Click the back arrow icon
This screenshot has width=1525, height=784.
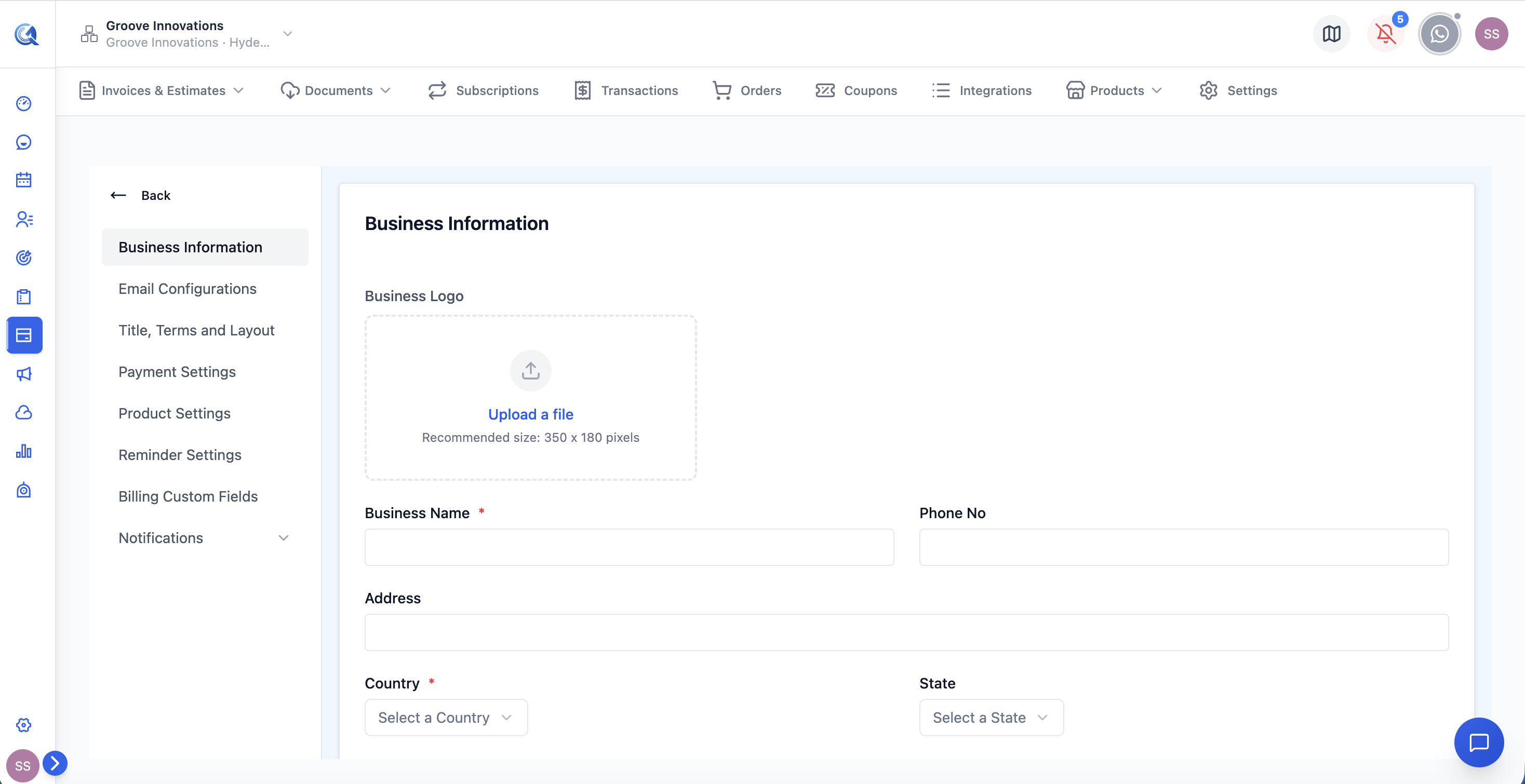(x=118, y=195)
